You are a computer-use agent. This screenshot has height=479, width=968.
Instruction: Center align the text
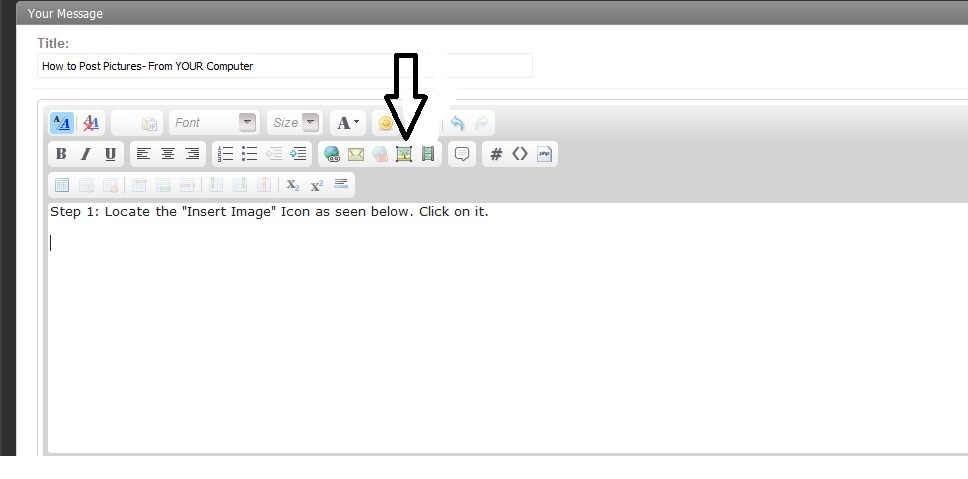[x=168, y=154]
